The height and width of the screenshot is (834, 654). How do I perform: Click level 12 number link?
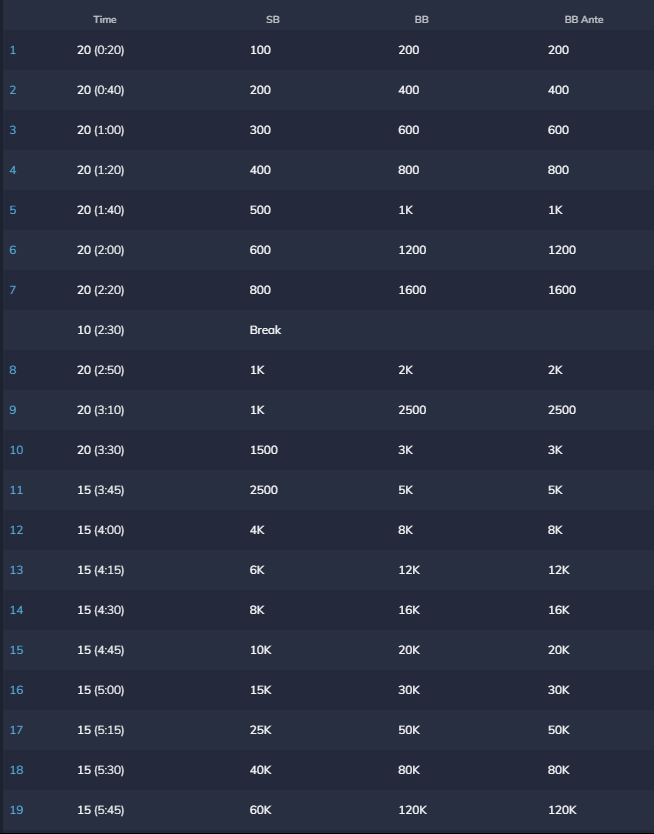(16, 530)
